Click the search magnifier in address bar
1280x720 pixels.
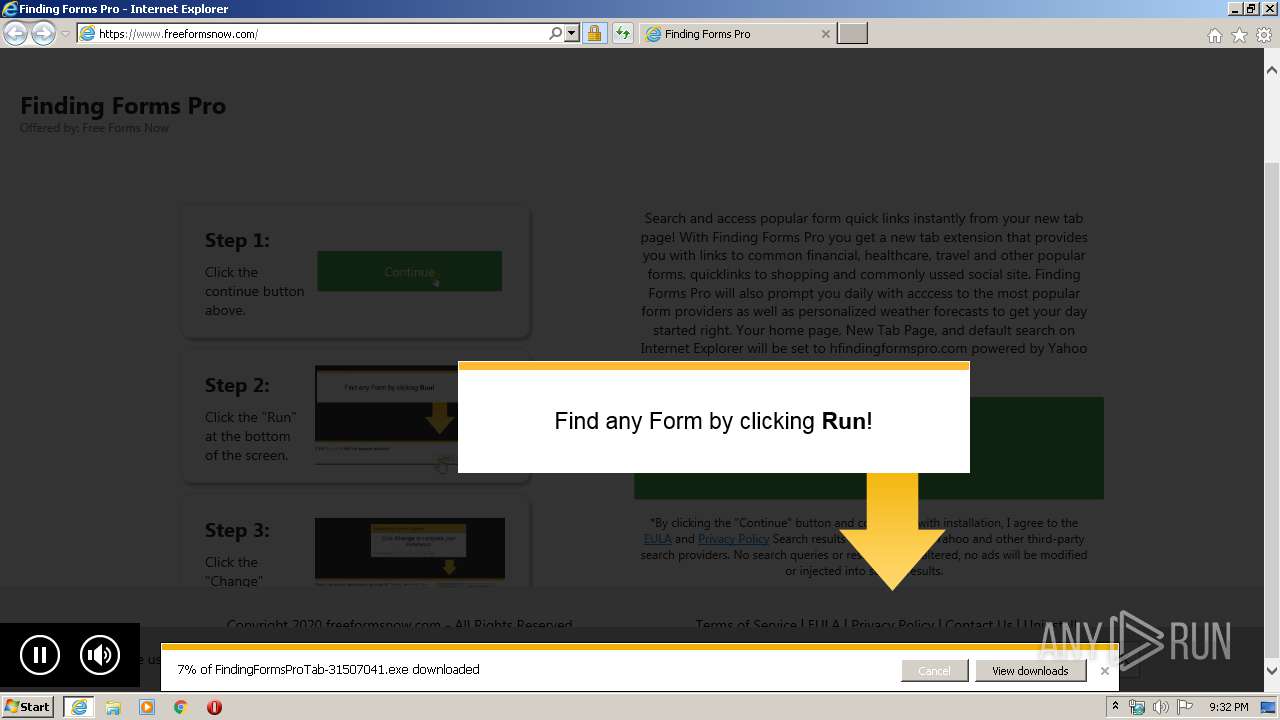556,34
